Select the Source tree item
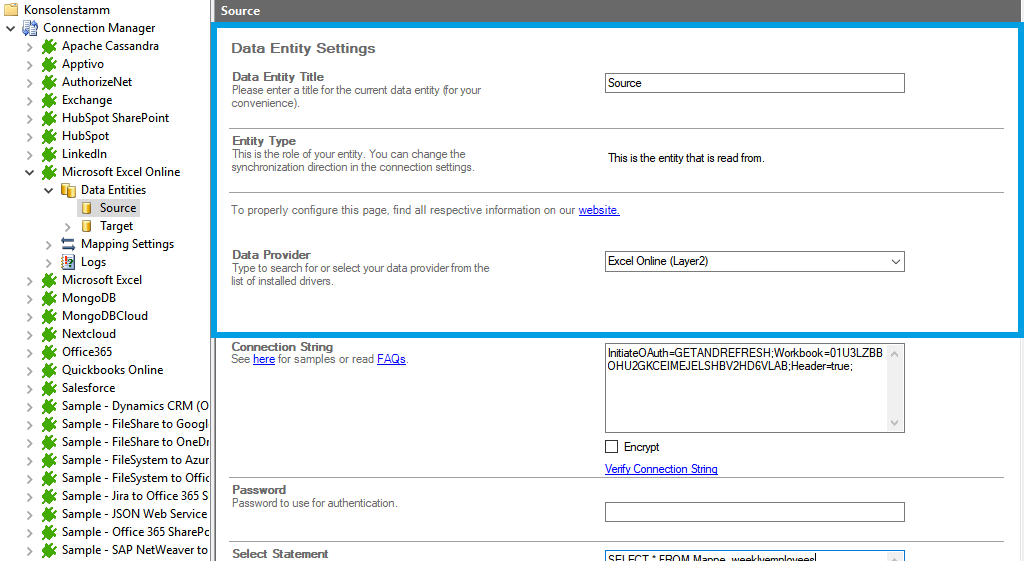 (117, 208)
